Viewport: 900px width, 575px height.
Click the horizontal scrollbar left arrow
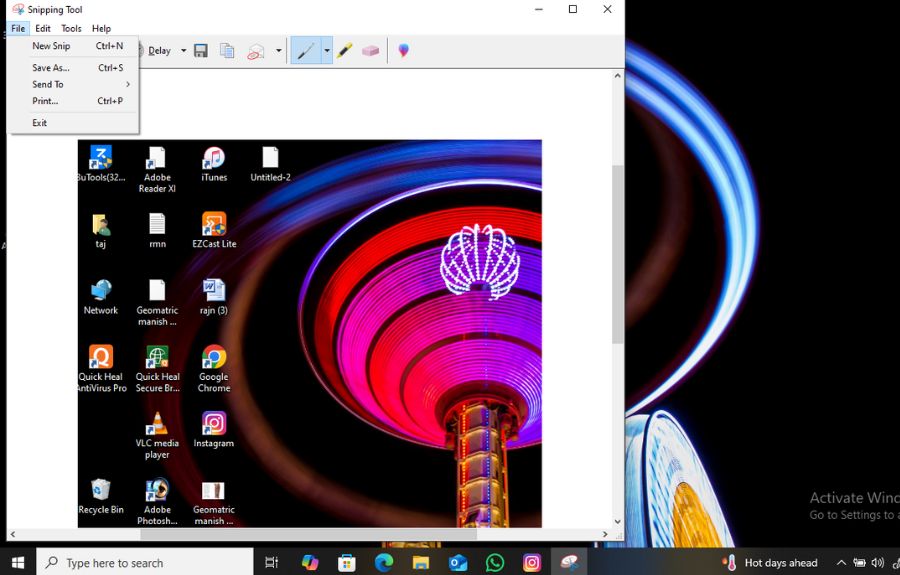13,534
